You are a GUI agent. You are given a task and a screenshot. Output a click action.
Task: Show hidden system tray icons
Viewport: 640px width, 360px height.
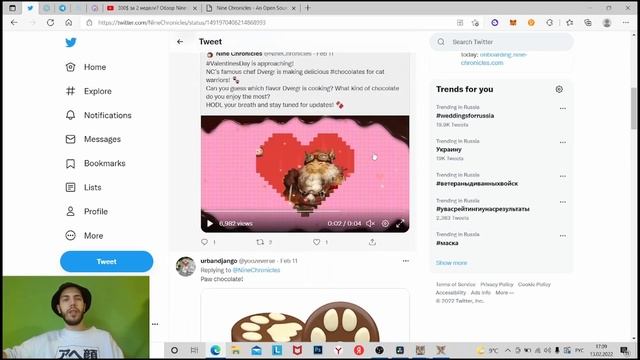point(508,350)
